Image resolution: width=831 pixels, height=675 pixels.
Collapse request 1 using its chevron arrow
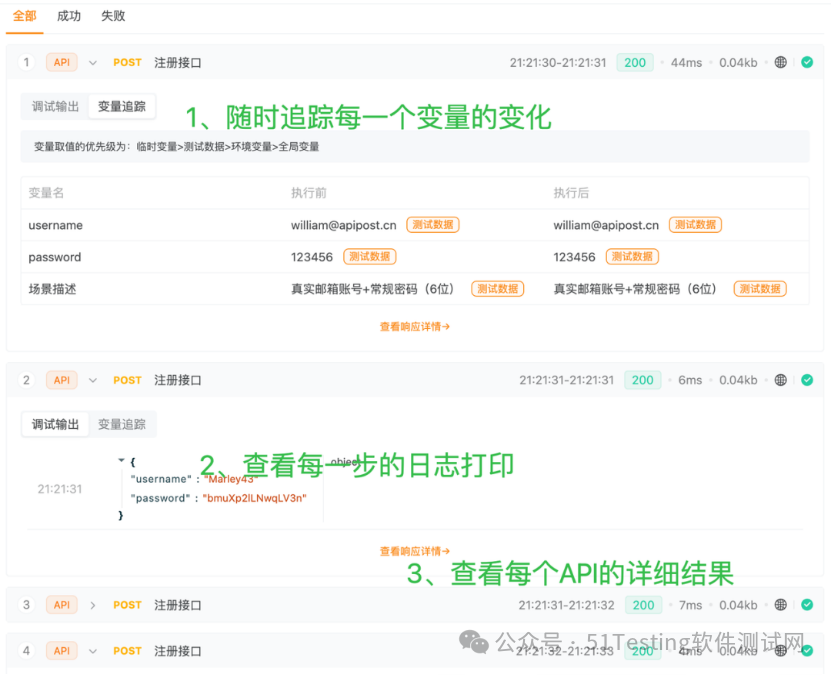pos(92,62)
